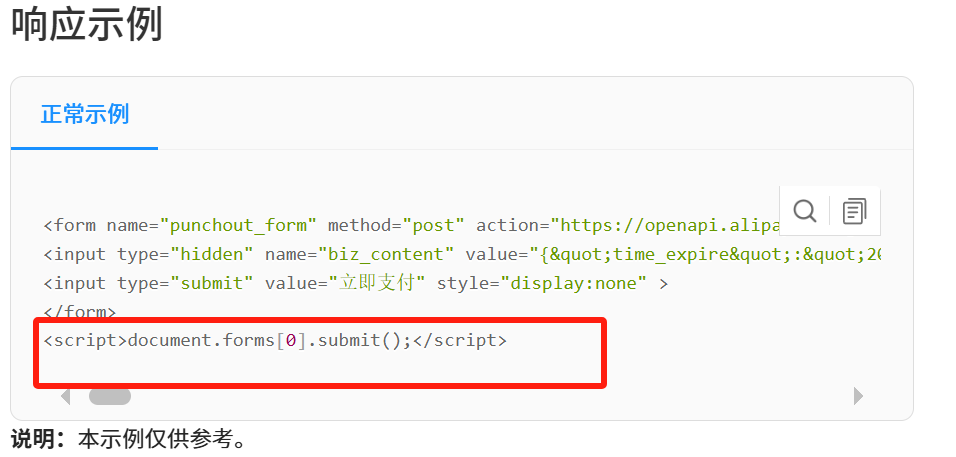Copy code with the document copy icon

point(854,211)
